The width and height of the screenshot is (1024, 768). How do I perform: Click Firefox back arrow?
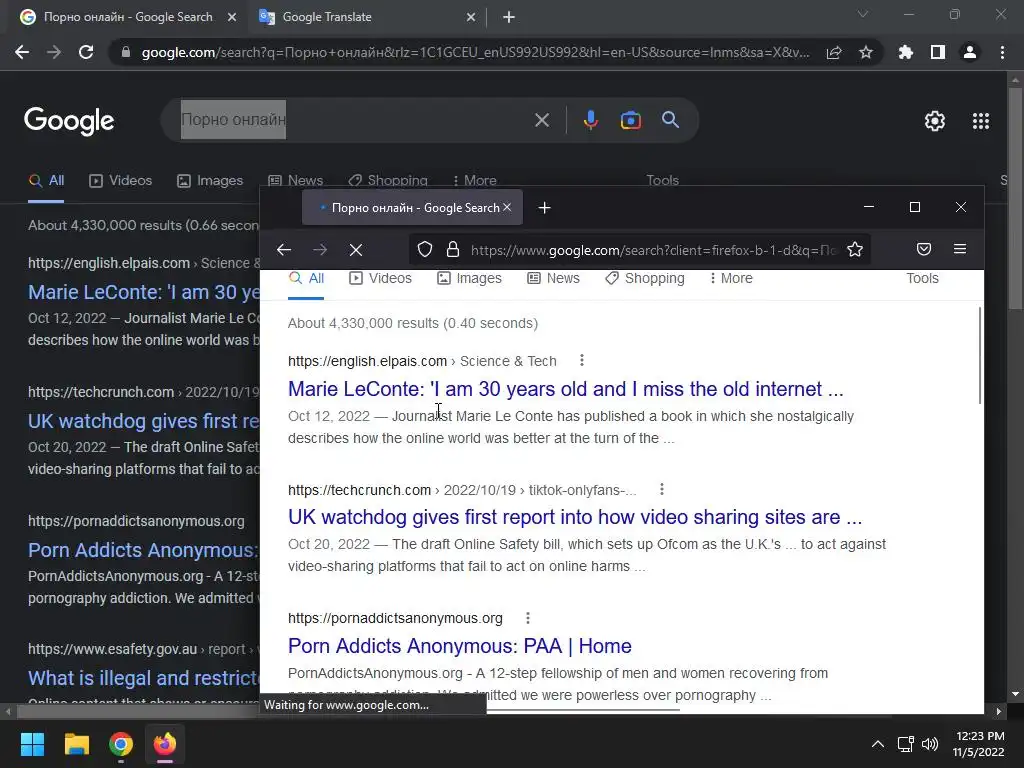284,249
